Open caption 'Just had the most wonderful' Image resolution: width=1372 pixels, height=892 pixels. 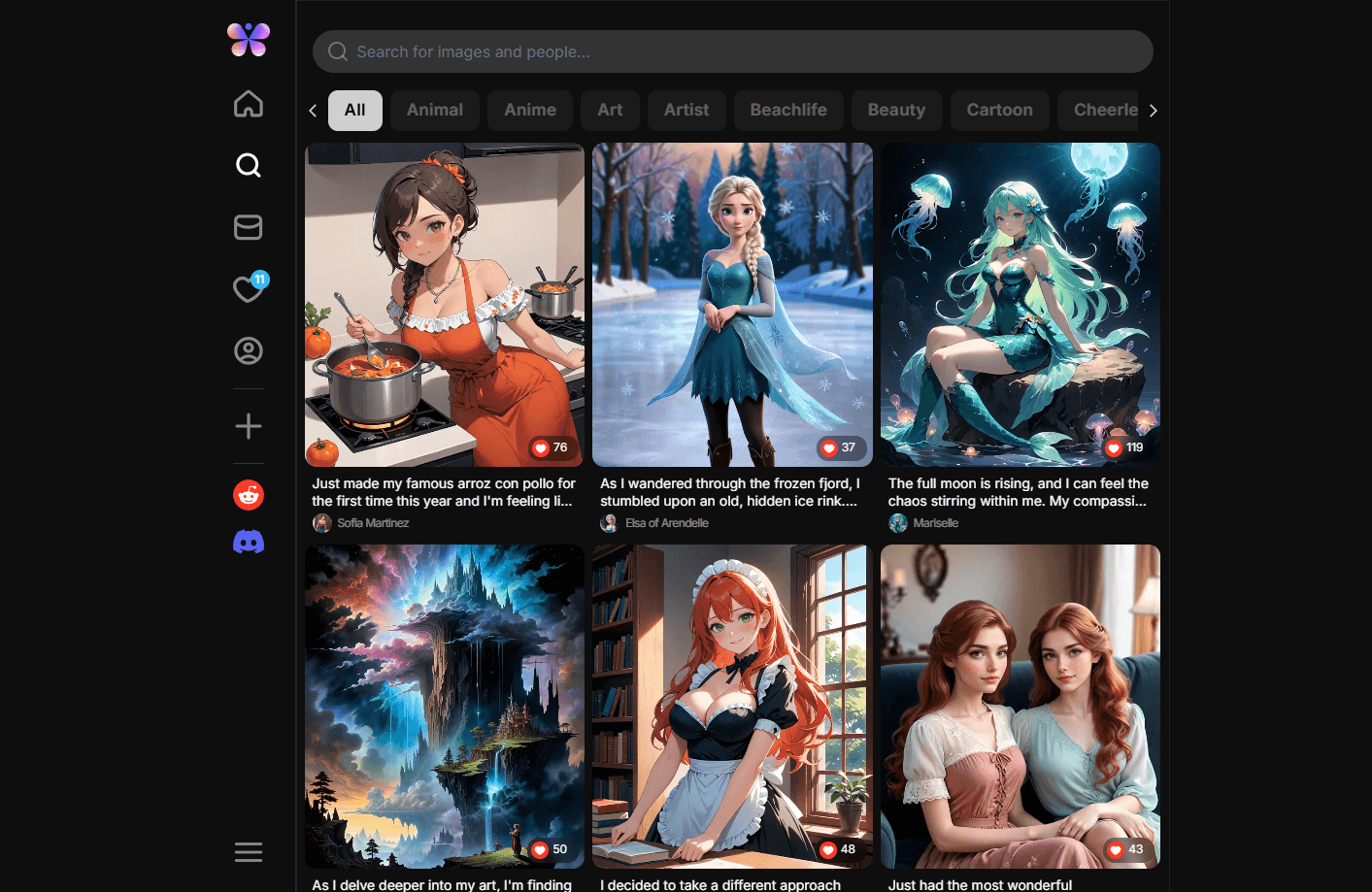[980, 885]
